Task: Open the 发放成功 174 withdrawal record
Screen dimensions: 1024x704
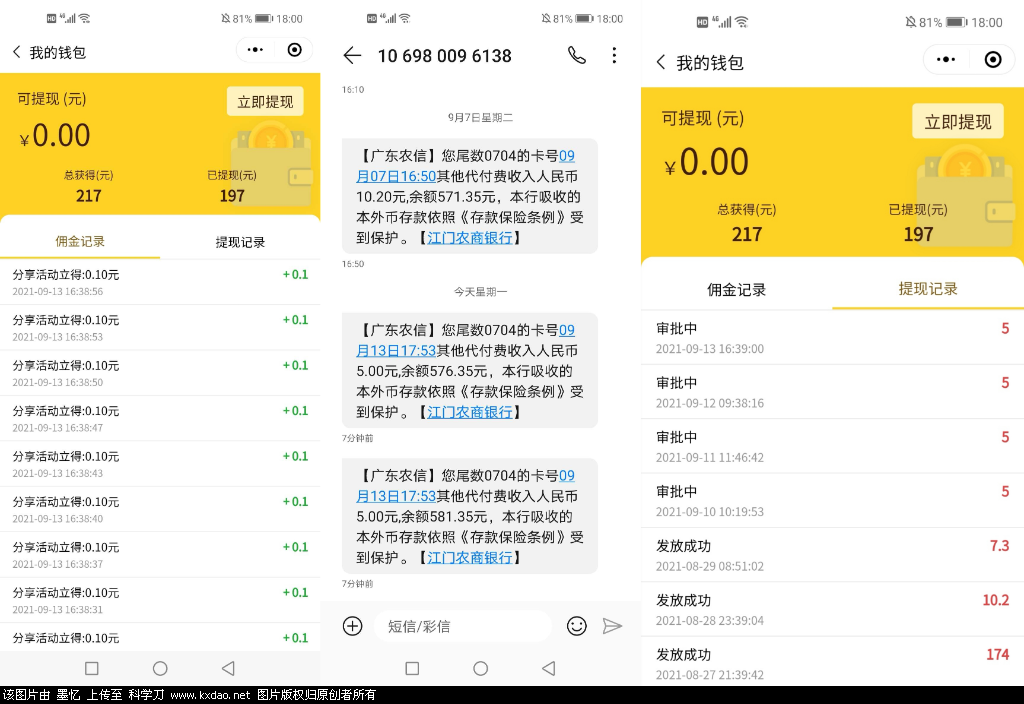Action: [832, 663]
